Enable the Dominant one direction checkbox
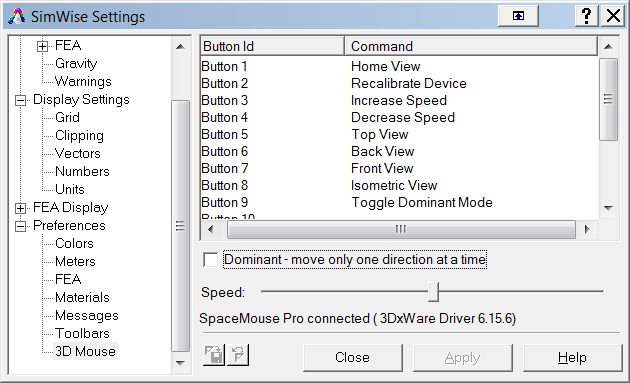630x383 pixels. tap(211, 260)
